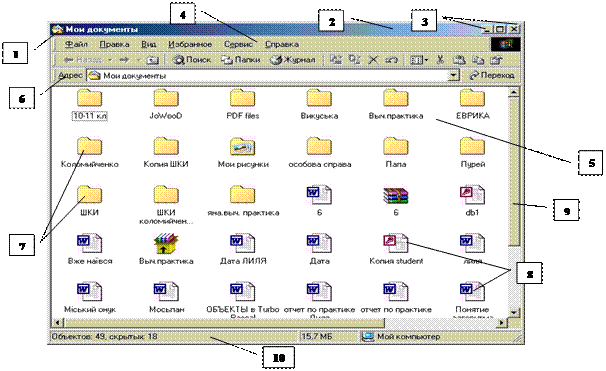This screenshot has width=606, height=371.
Task: Open the Журнал history pane
Action: (x=293, y=60)
